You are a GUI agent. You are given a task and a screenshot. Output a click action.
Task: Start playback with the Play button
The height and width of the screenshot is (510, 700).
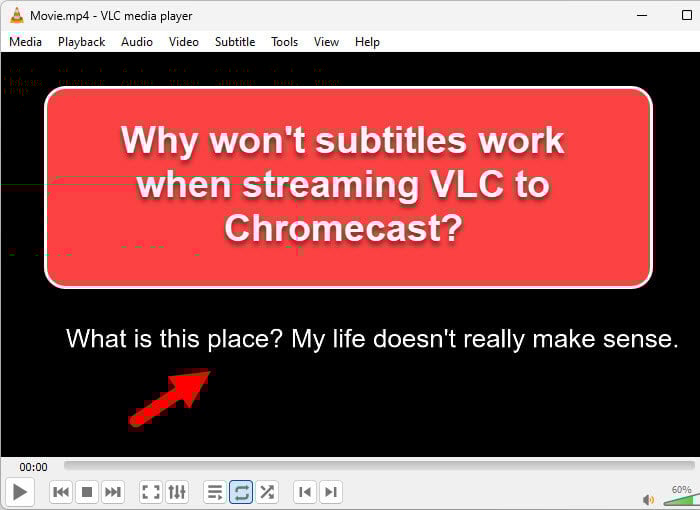point(20,492)
